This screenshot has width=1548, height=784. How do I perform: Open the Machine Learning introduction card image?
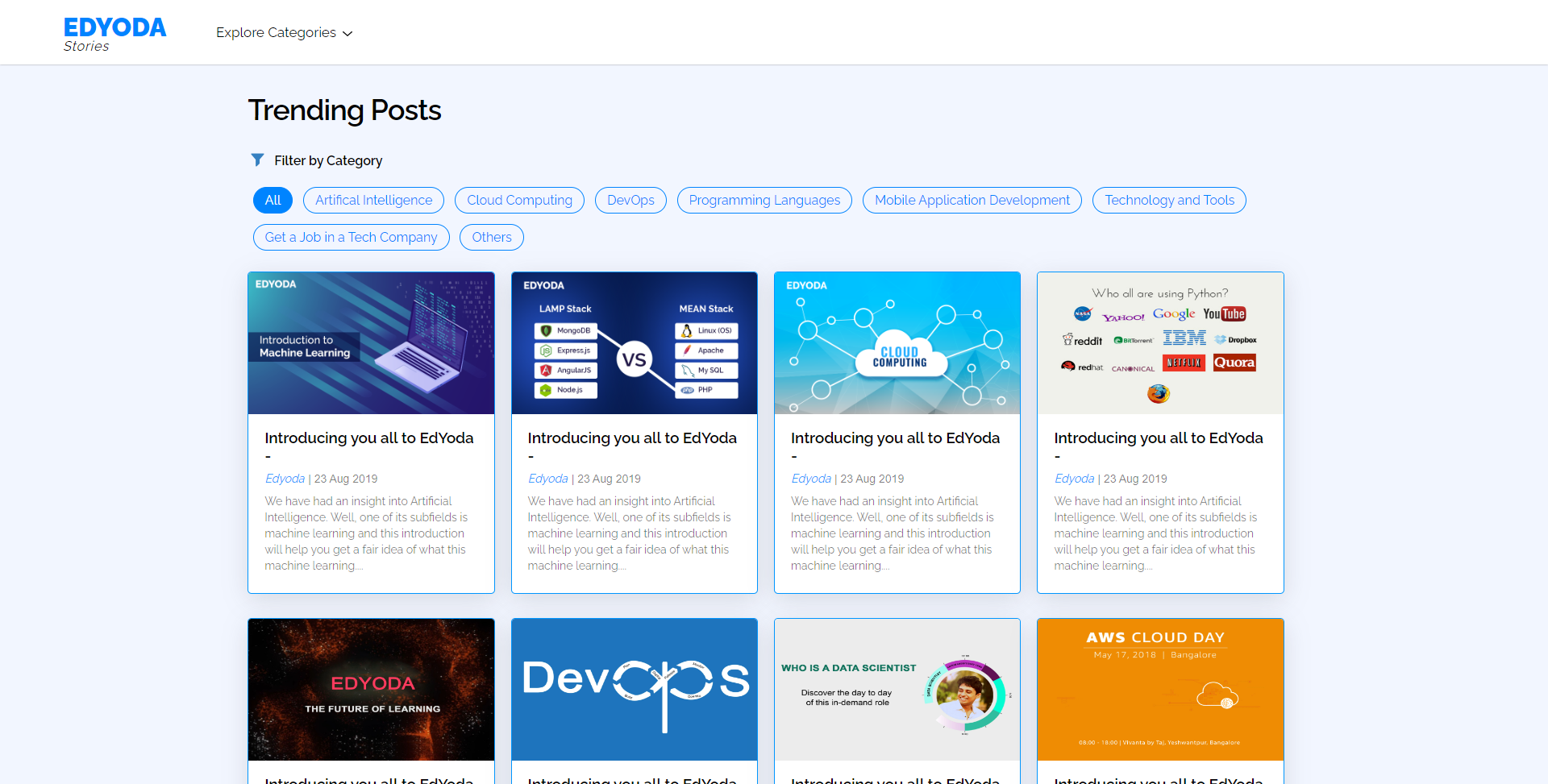370,342
